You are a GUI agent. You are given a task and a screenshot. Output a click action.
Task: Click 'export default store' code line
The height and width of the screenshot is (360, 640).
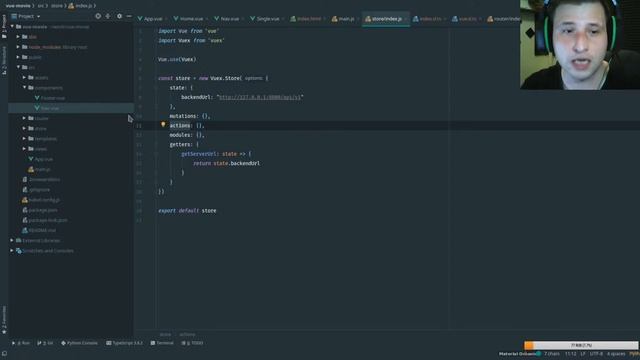point(187,211)
